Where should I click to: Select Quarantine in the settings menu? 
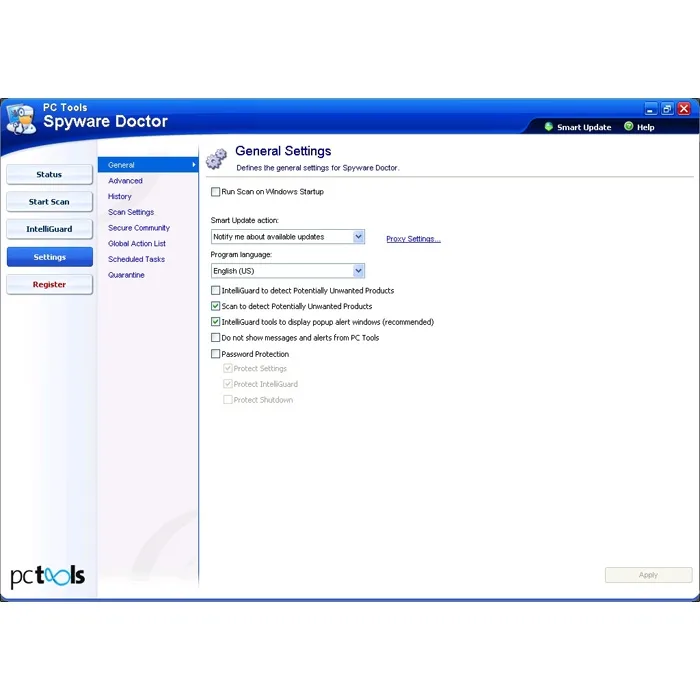[126, 275]
